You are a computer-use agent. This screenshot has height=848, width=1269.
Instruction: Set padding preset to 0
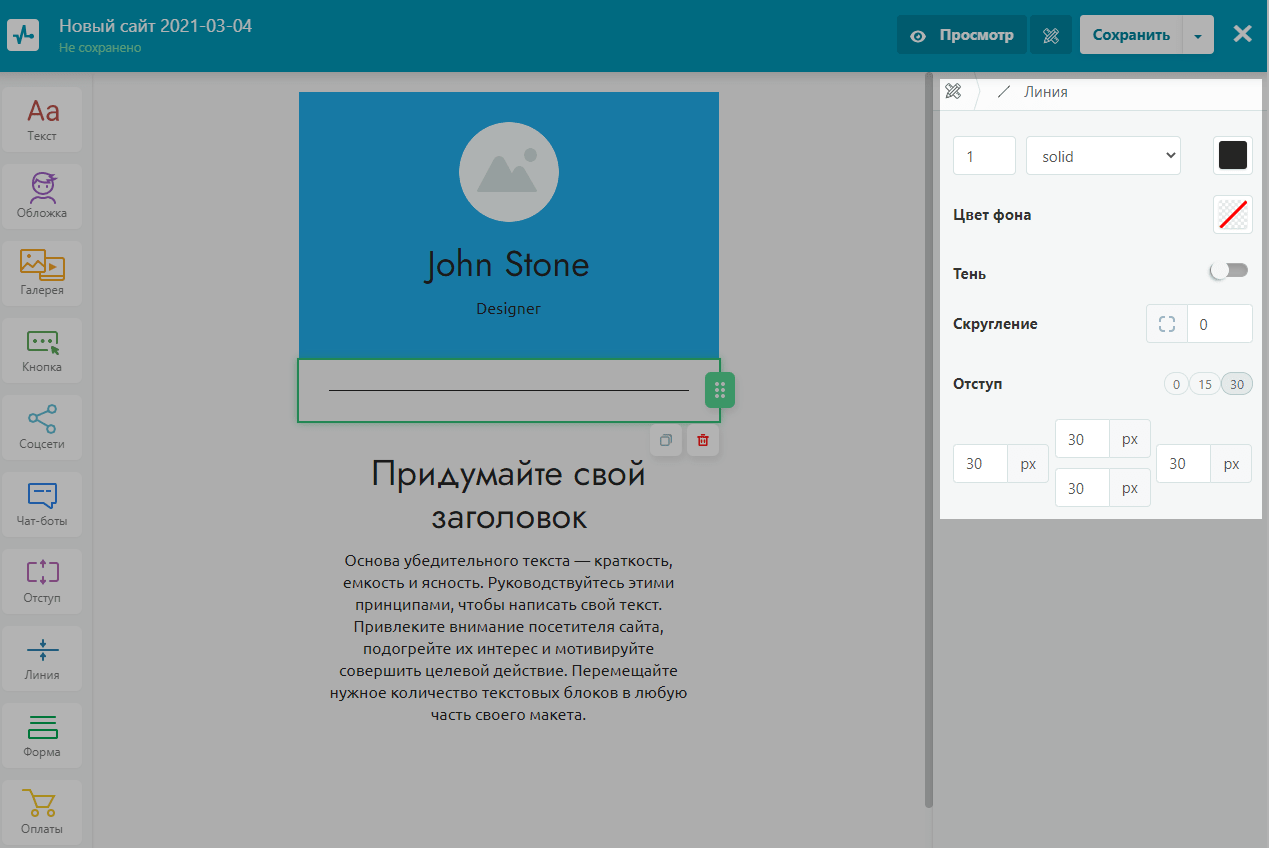[x=1176, y=384]
